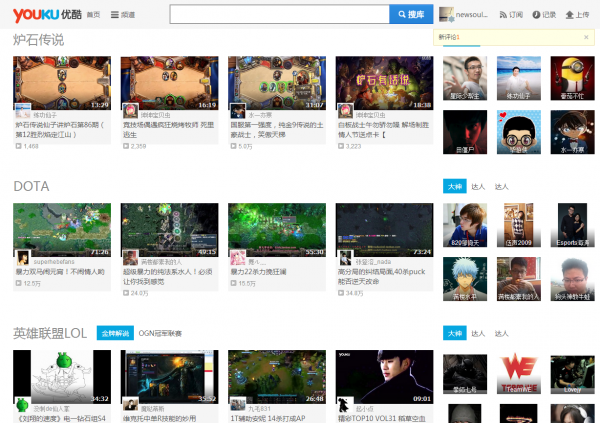Play the LOL video lasting 35:52

pos(170,377)
